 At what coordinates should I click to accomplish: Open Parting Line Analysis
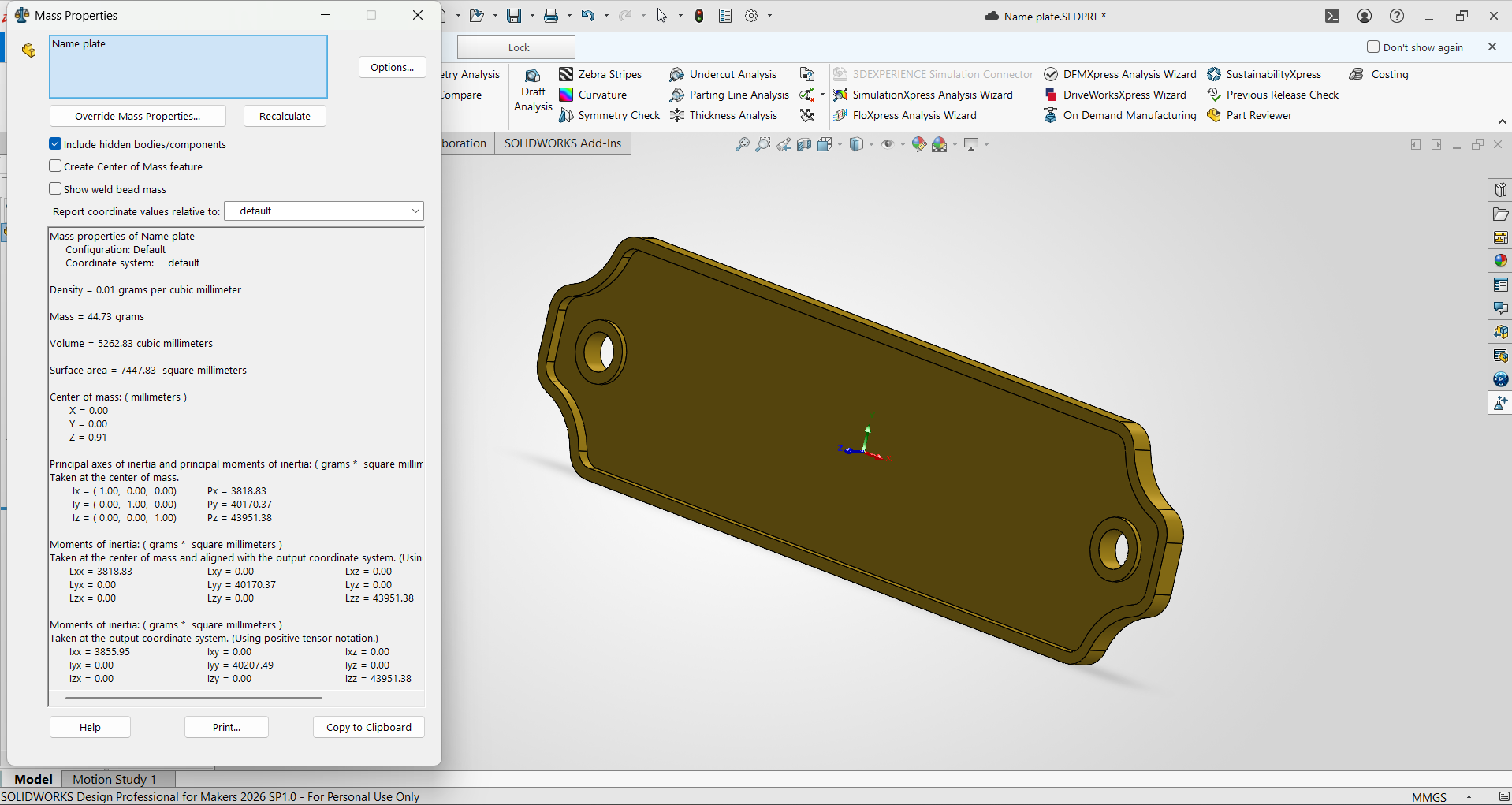[729, 95]
